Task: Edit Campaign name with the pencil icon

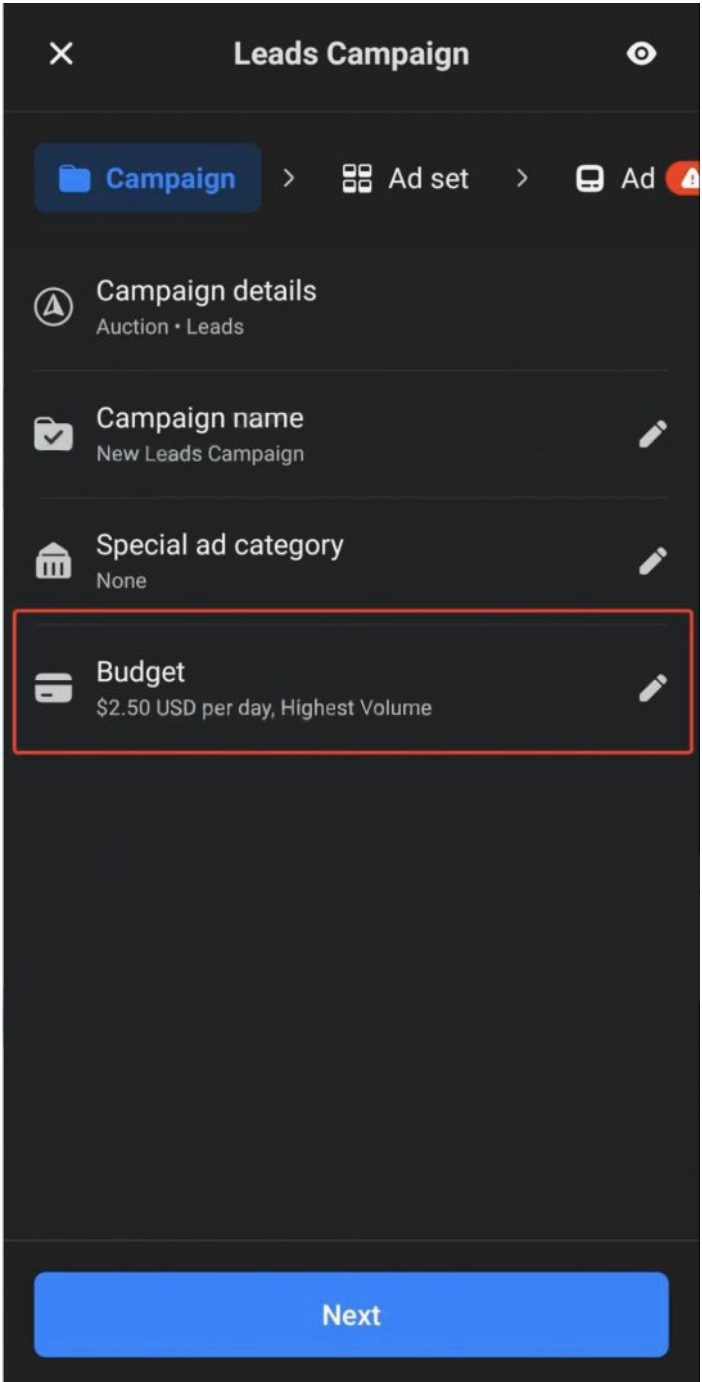Action: coord(652,434)
